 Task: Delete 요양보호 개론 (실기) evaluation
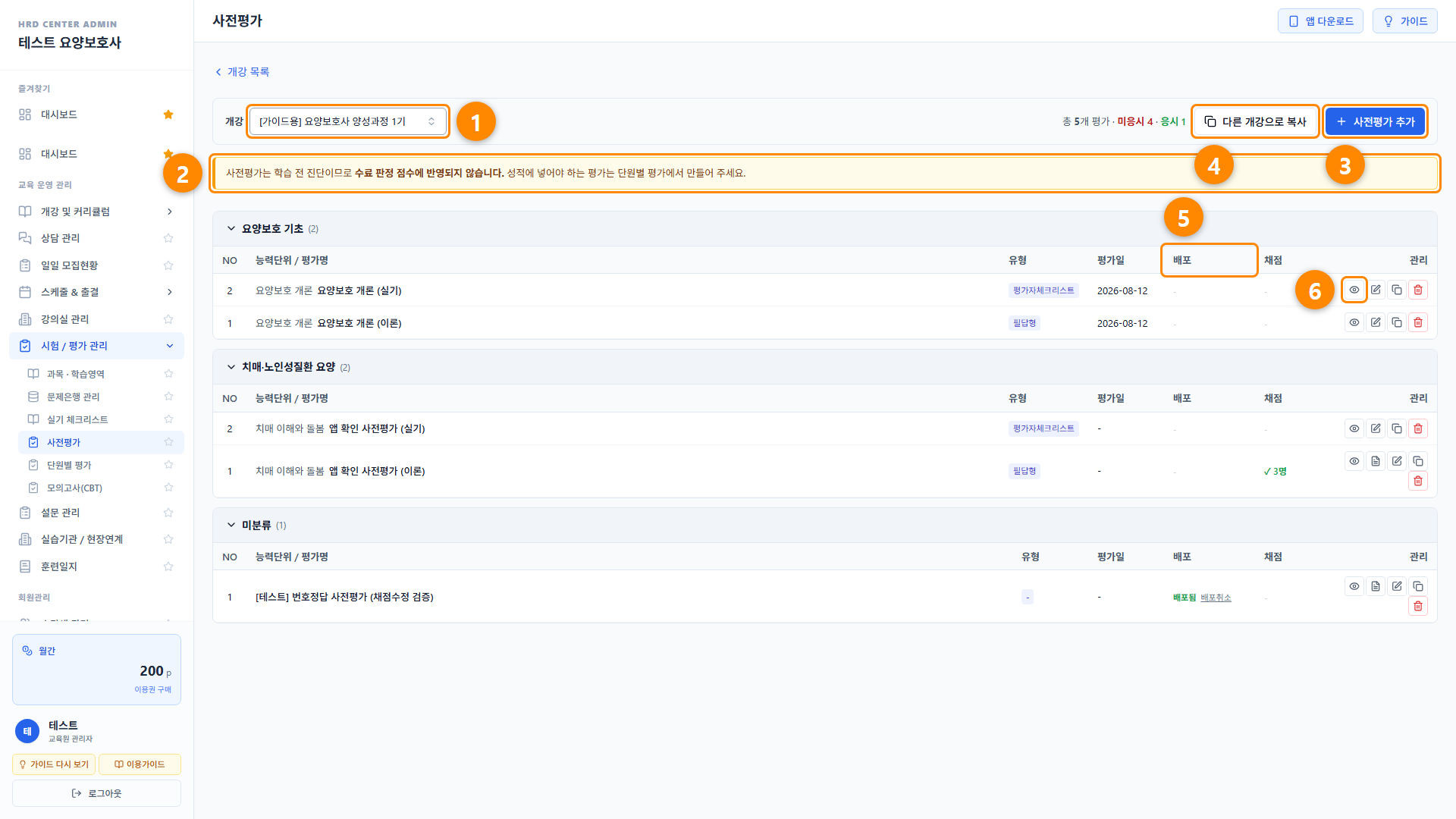coord(1417,290)
